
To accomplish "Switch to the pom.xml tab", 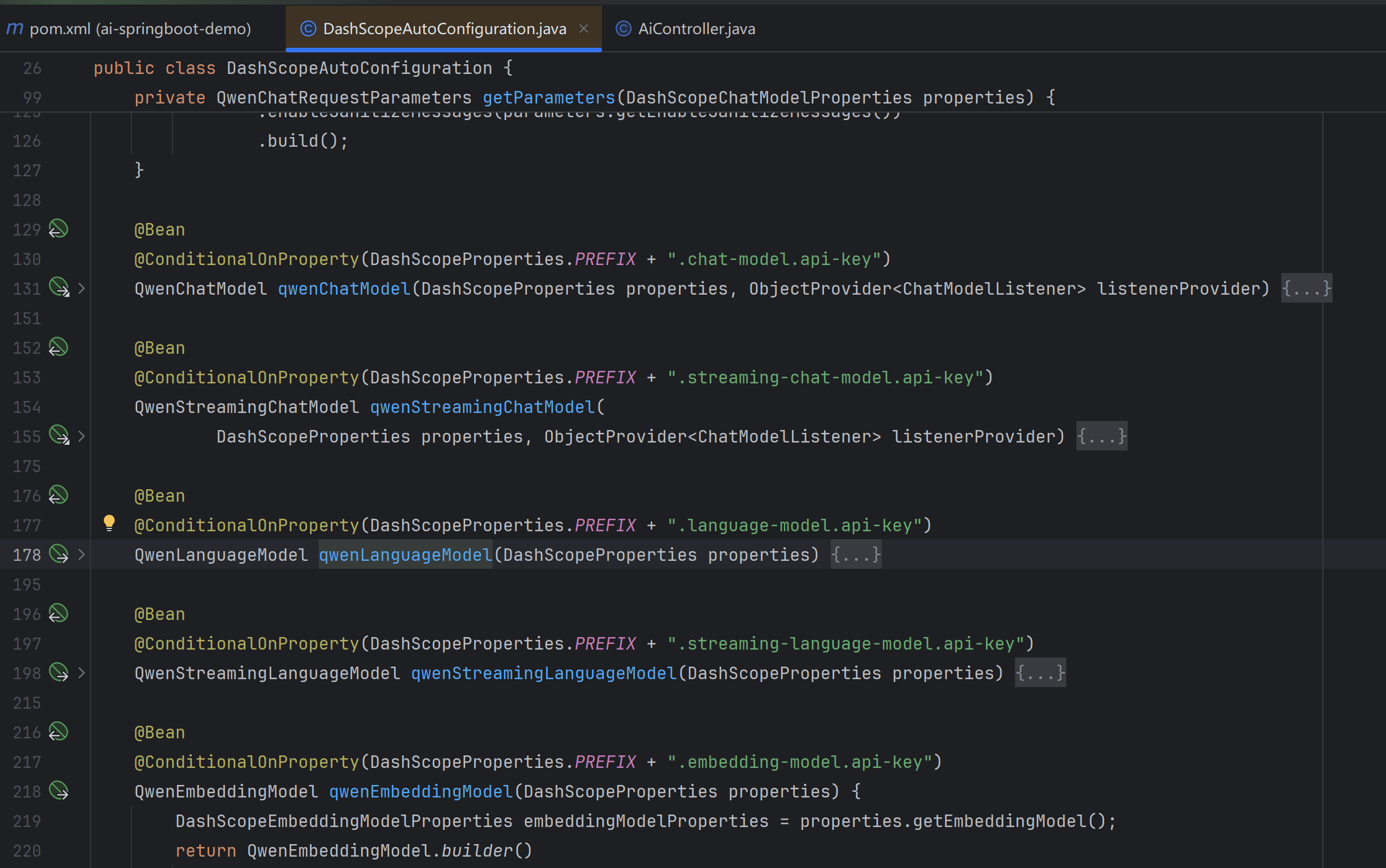I will pos(139,28).
